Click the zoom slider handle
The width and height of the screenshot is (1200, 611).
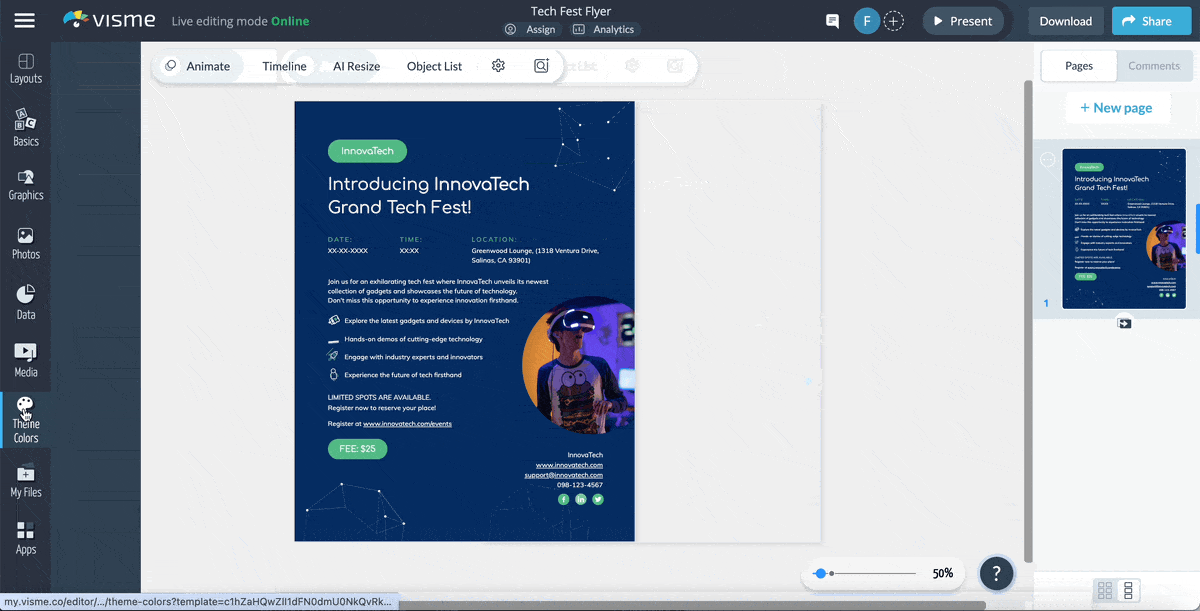click(x=821, y=574)
